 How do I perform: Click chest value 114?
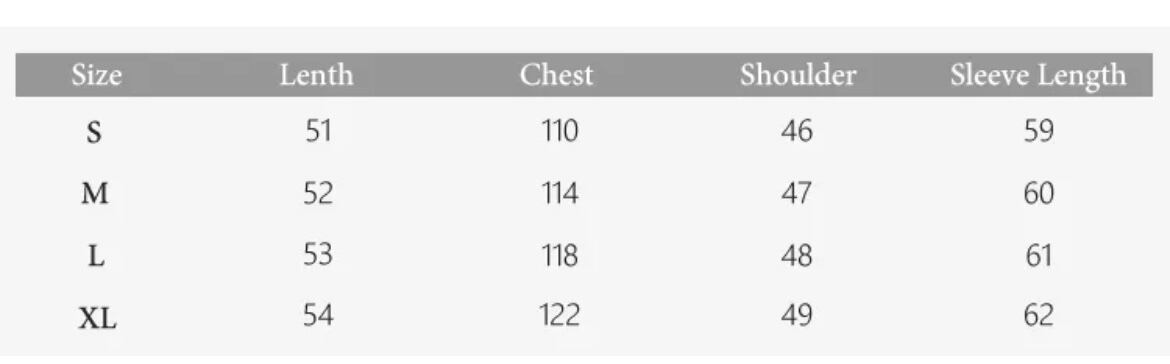point(560,194)
